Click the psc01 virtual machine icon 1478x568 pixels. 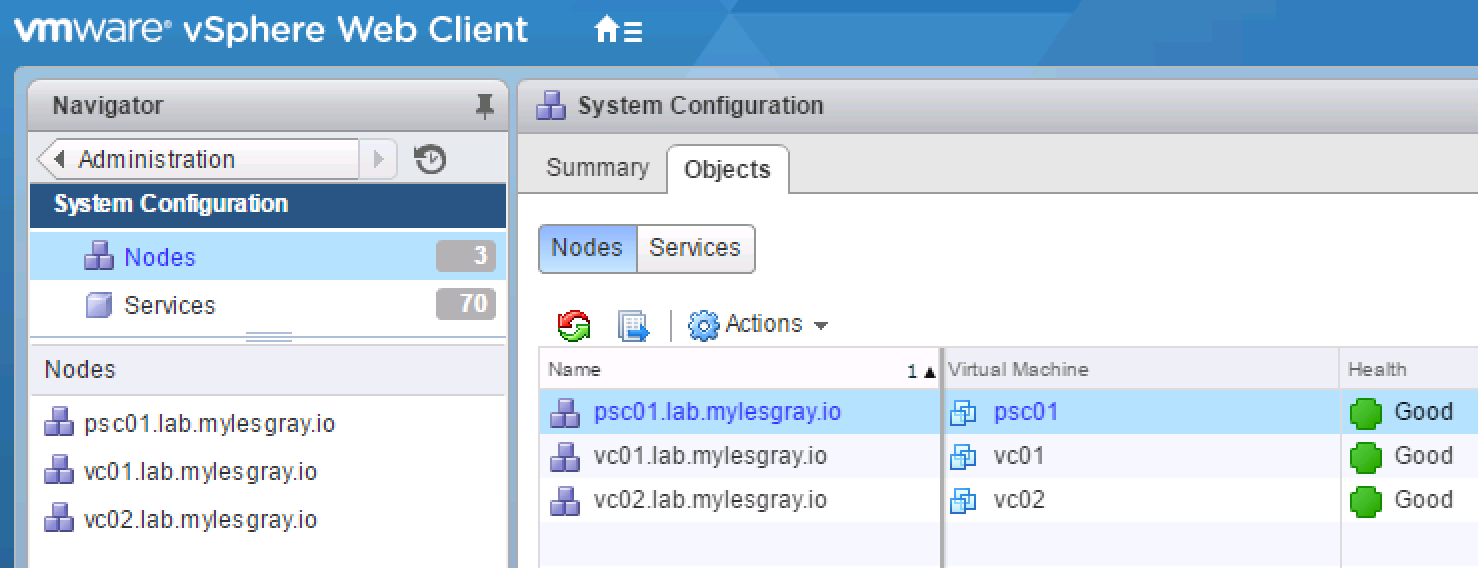click(x=963, y=413)
